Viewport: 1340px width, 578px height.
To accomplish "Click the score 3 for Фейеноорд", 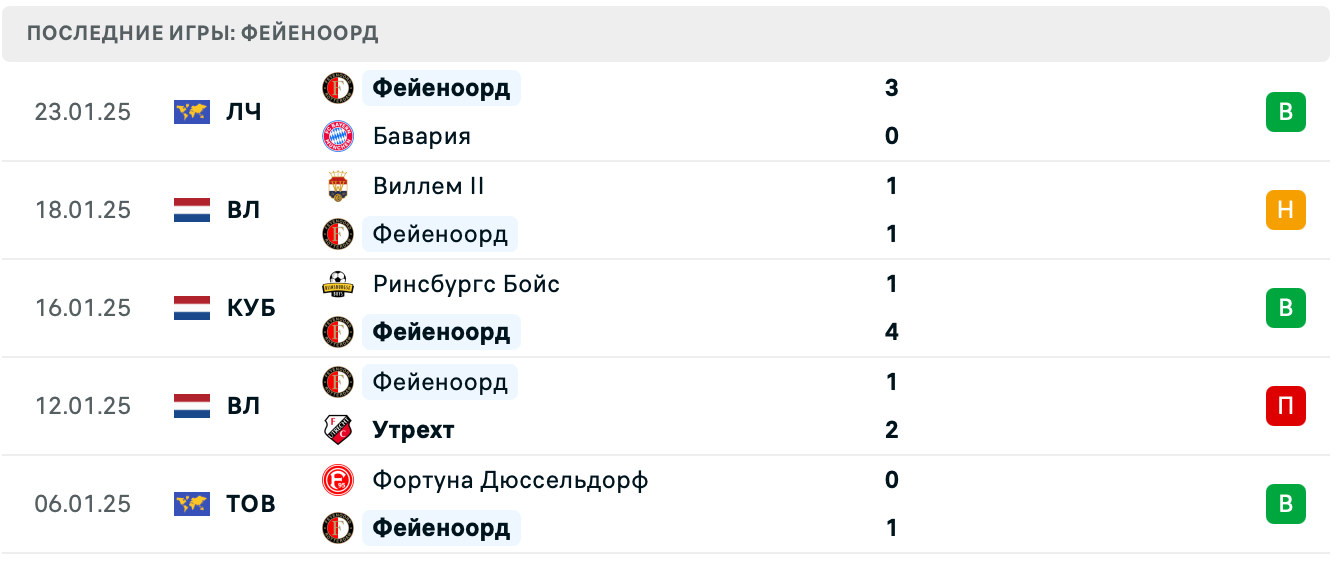I will pos(891,88).
